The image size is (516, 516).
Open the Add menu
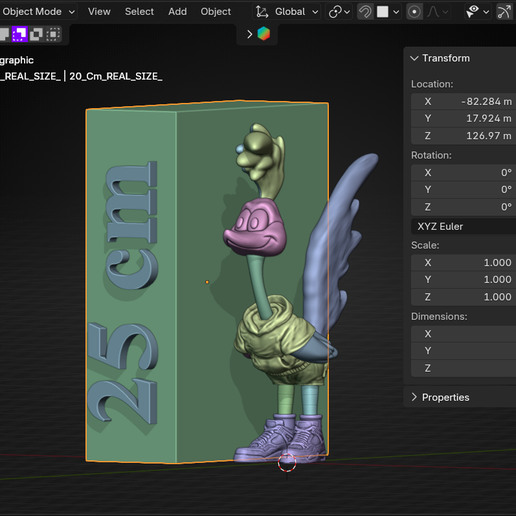(177, 12)
